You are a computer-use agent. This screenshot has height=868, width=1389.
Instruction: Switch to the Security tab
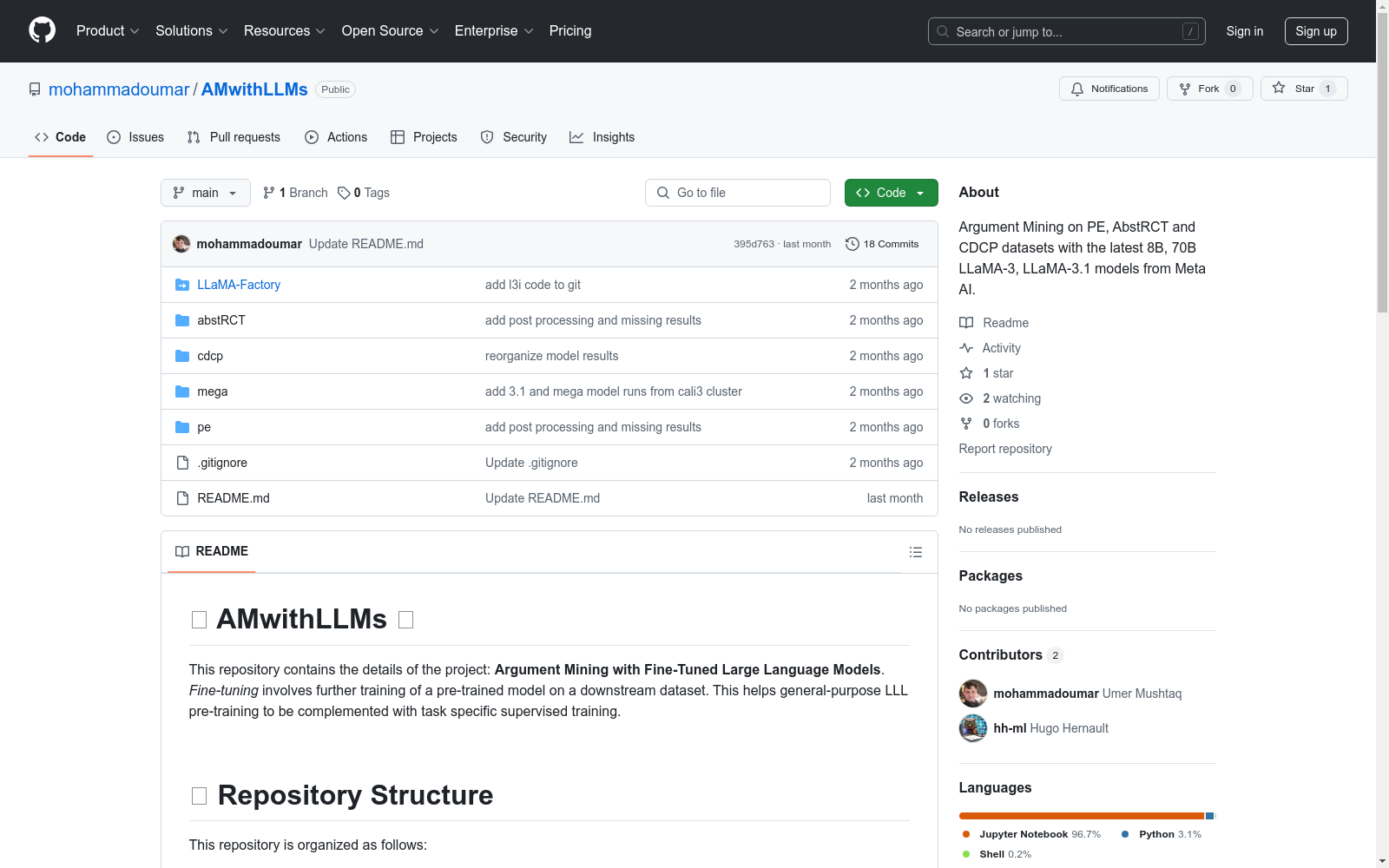[x=514, y=137]
